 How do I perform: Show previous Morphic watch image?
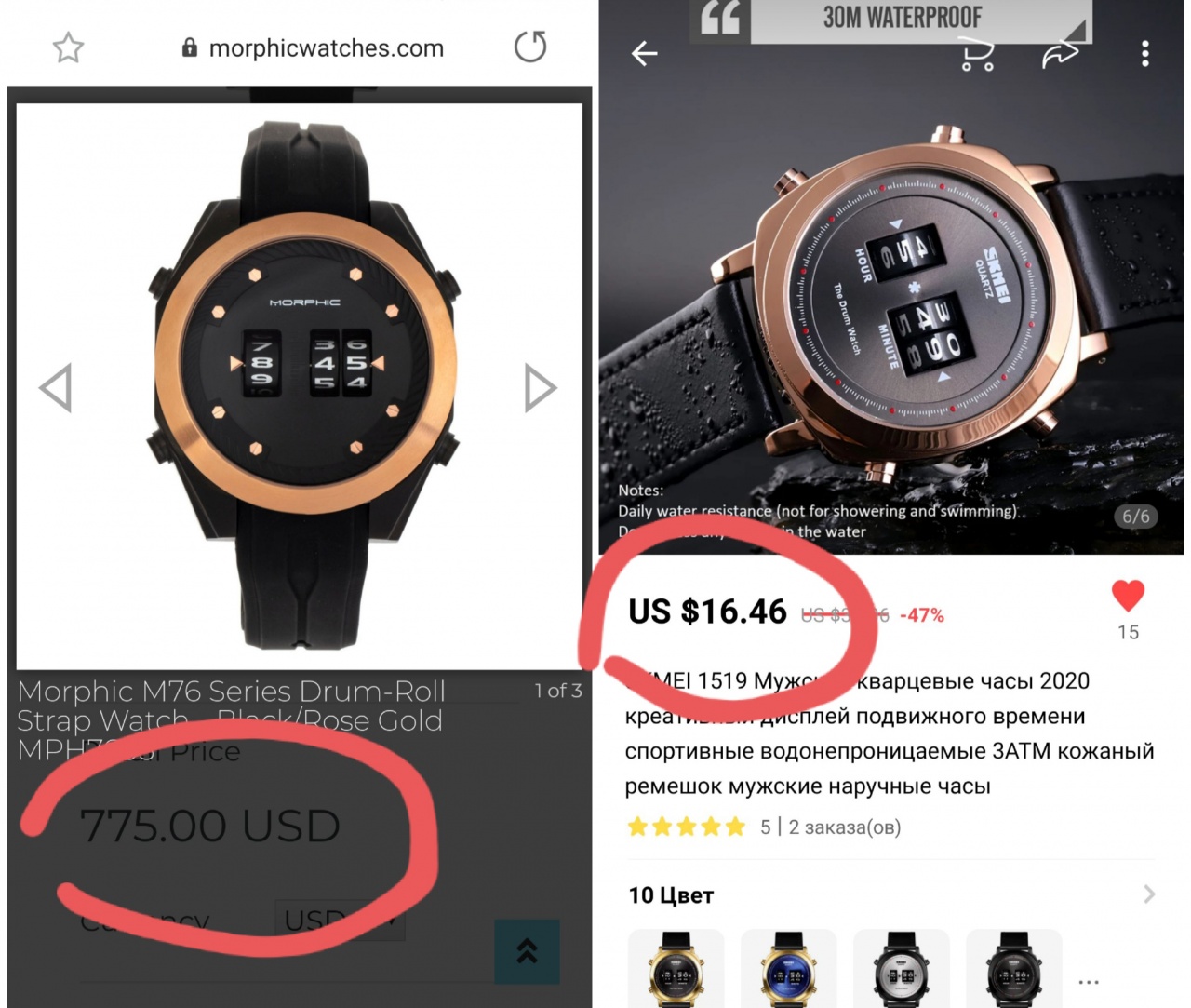click(x=56, y=388)
